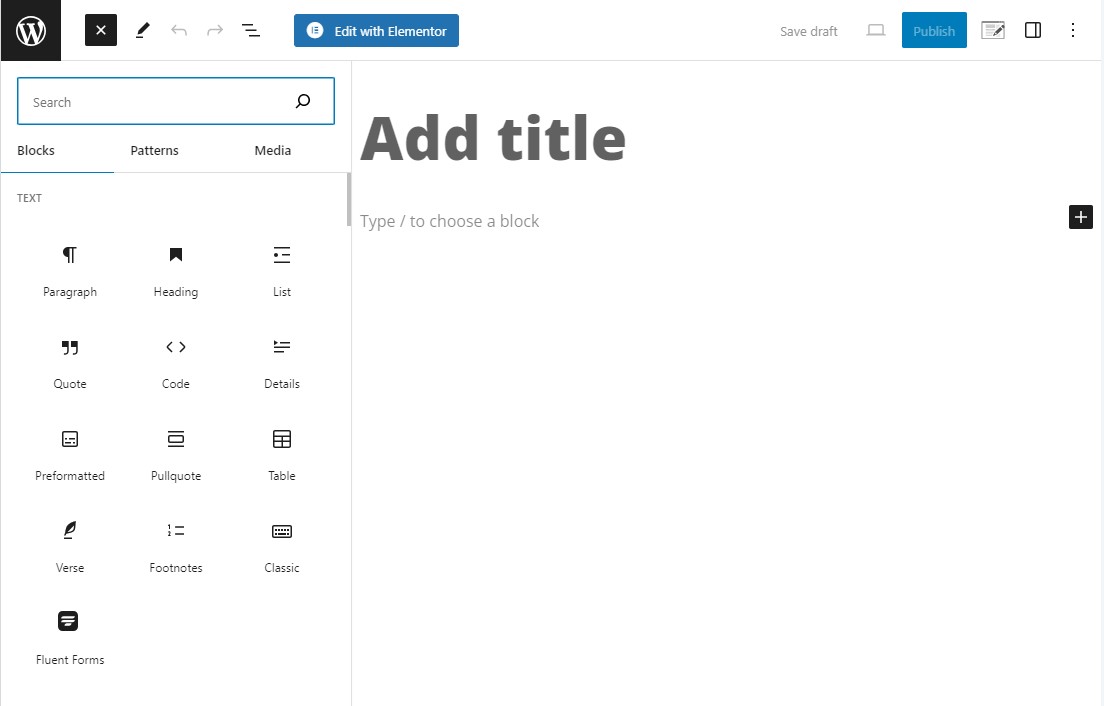This screenshot has height=706, width=1104.
Task: Open the Document Overview list view
Action: point(251,30)
